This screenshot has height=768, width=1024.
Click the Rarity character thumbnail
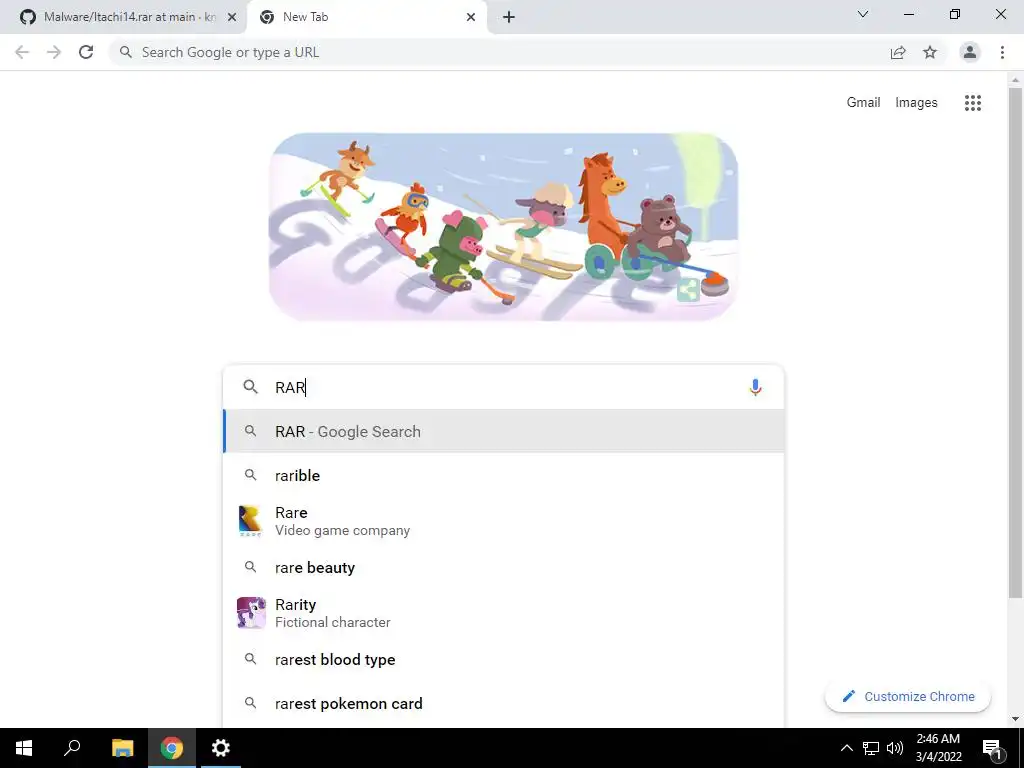click(251, 613)
